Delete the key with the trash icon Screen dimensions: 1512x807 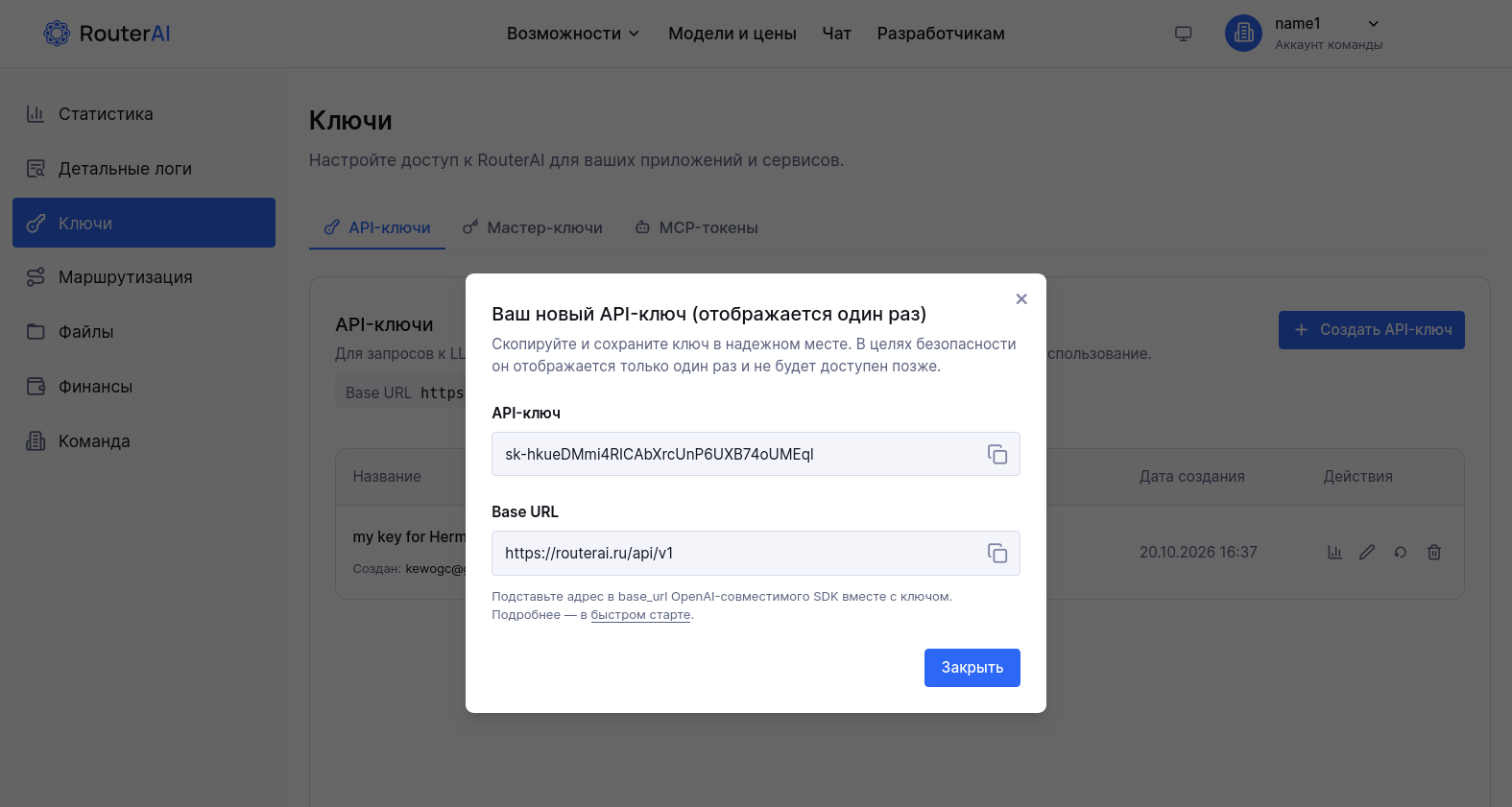point(1434,552)
